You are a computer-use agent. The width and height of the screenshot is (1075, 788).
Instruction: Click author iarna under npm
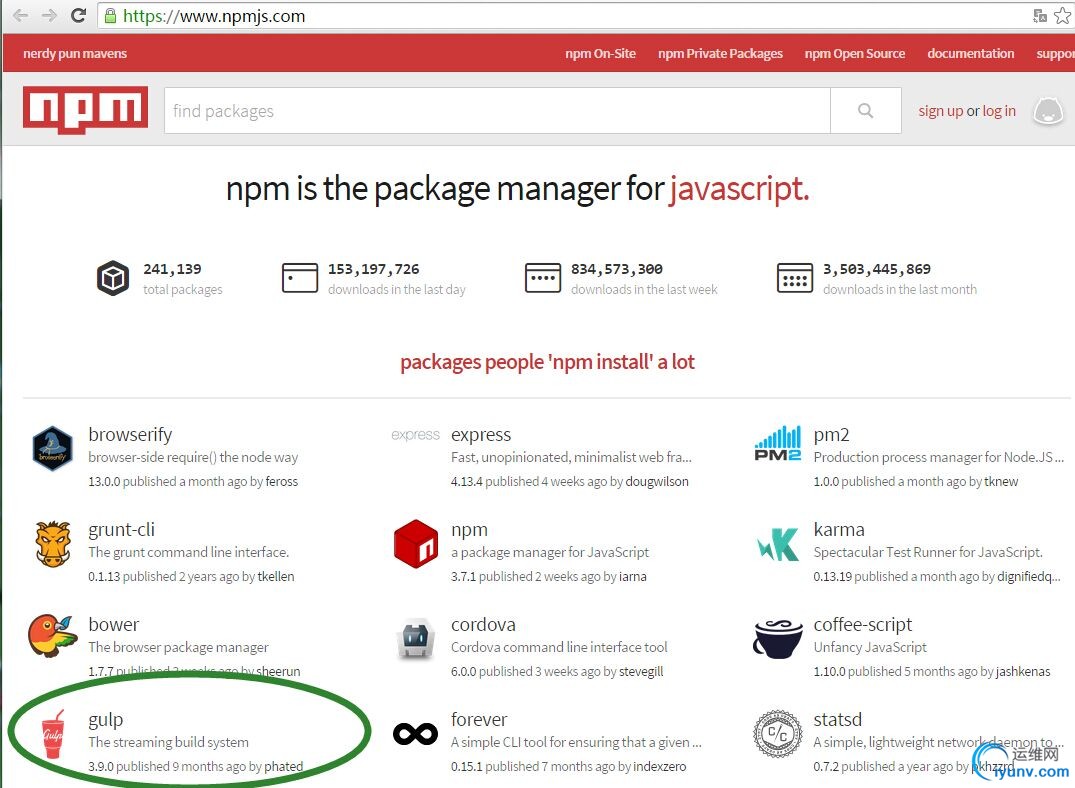(x=633, y=577)
